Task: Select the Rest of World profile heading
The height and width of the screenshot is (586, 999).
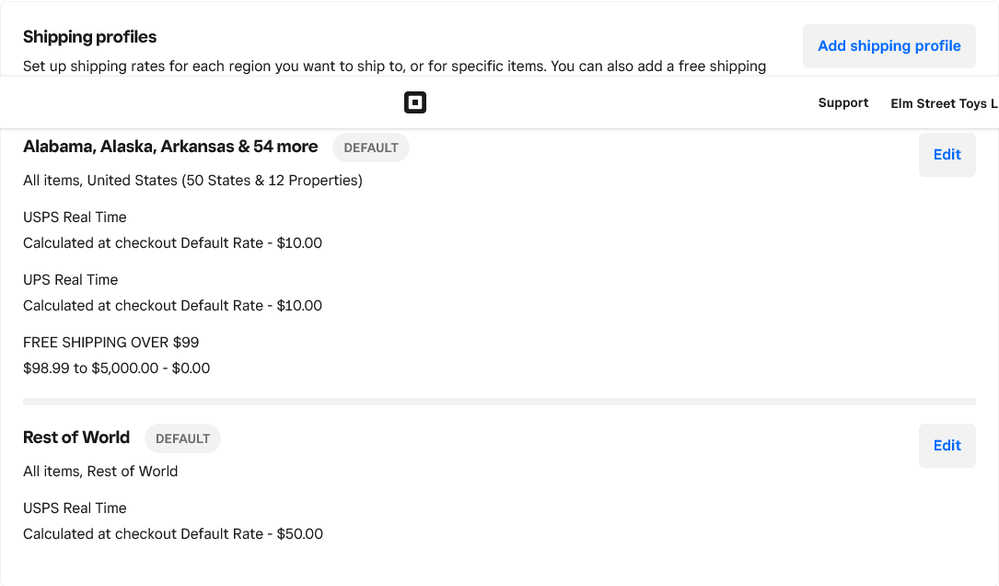Action: coord(76,437)
